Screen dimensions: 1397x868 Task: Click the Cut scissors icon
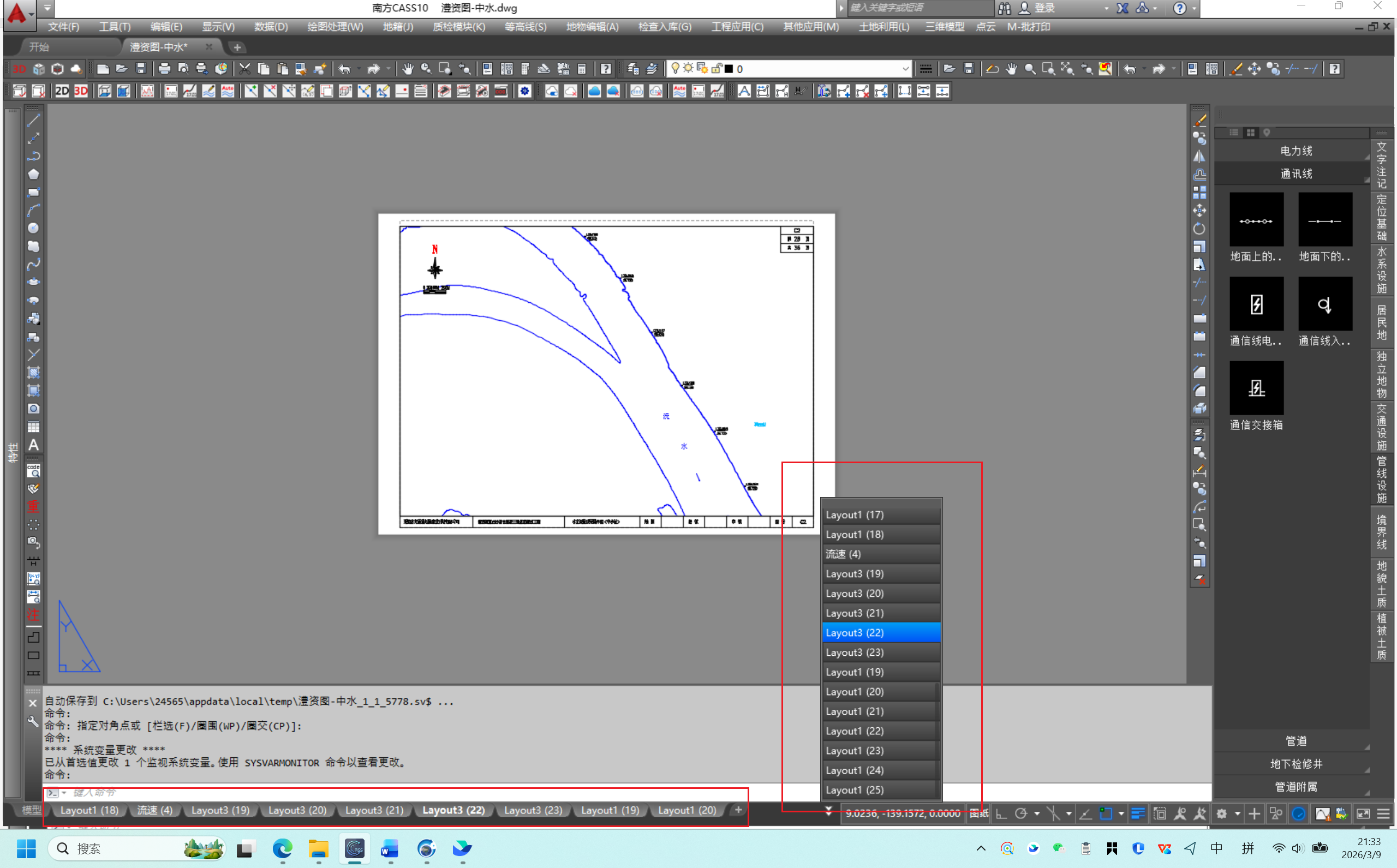point(244,69)
